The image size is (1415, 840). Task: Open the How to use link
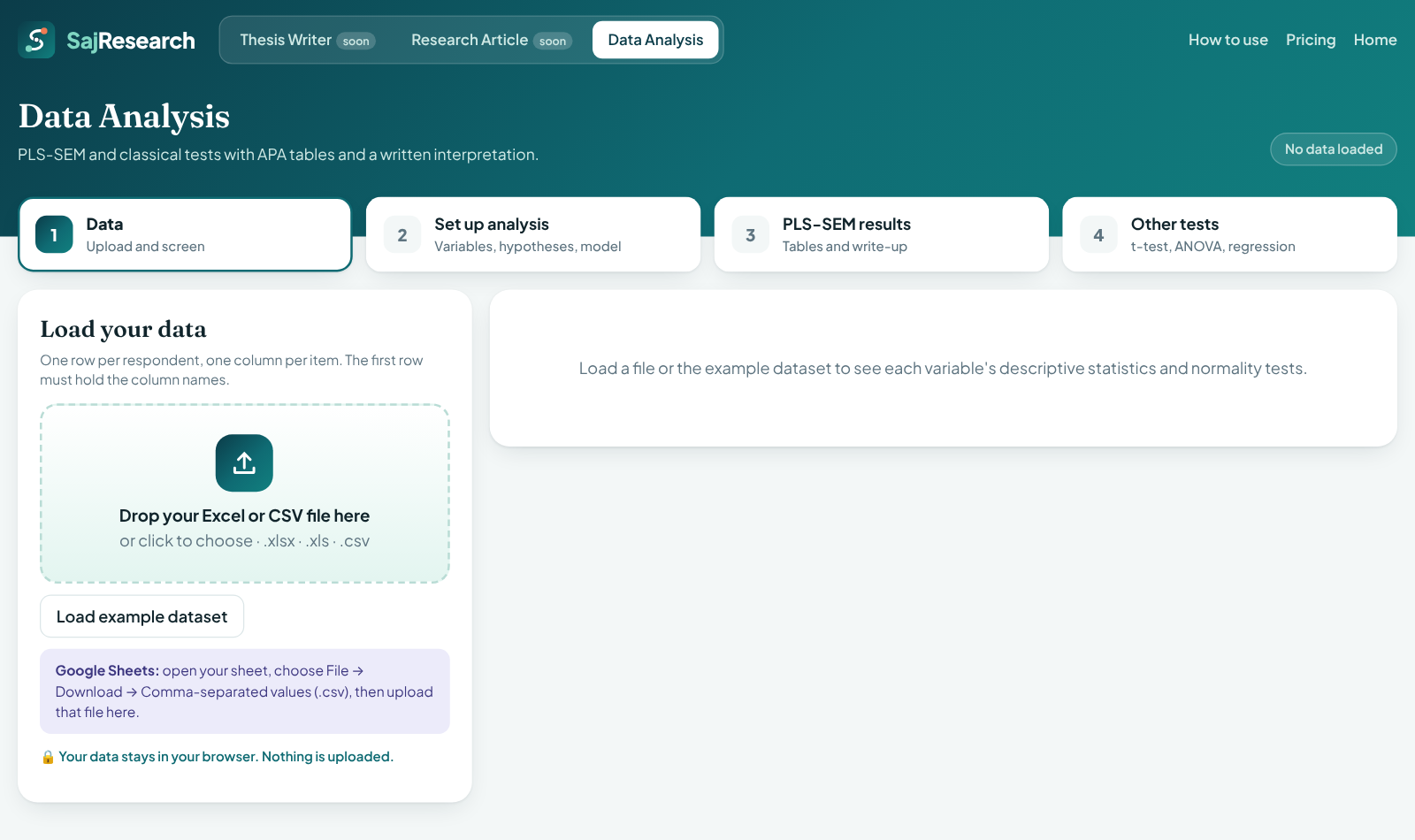[x=1228, y=40]
